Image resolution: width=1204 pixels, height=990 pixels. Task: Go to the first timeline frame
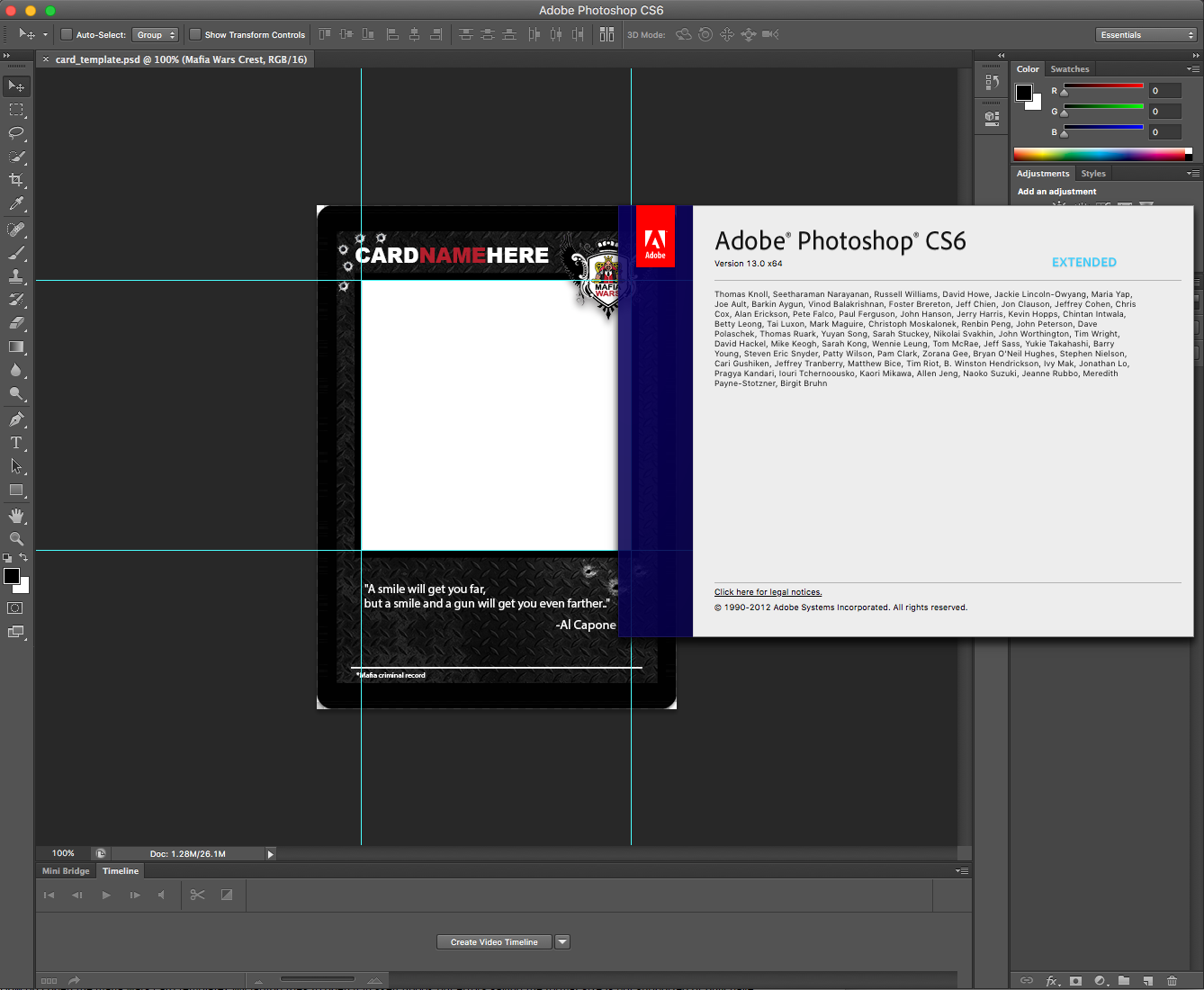[49, 895]
